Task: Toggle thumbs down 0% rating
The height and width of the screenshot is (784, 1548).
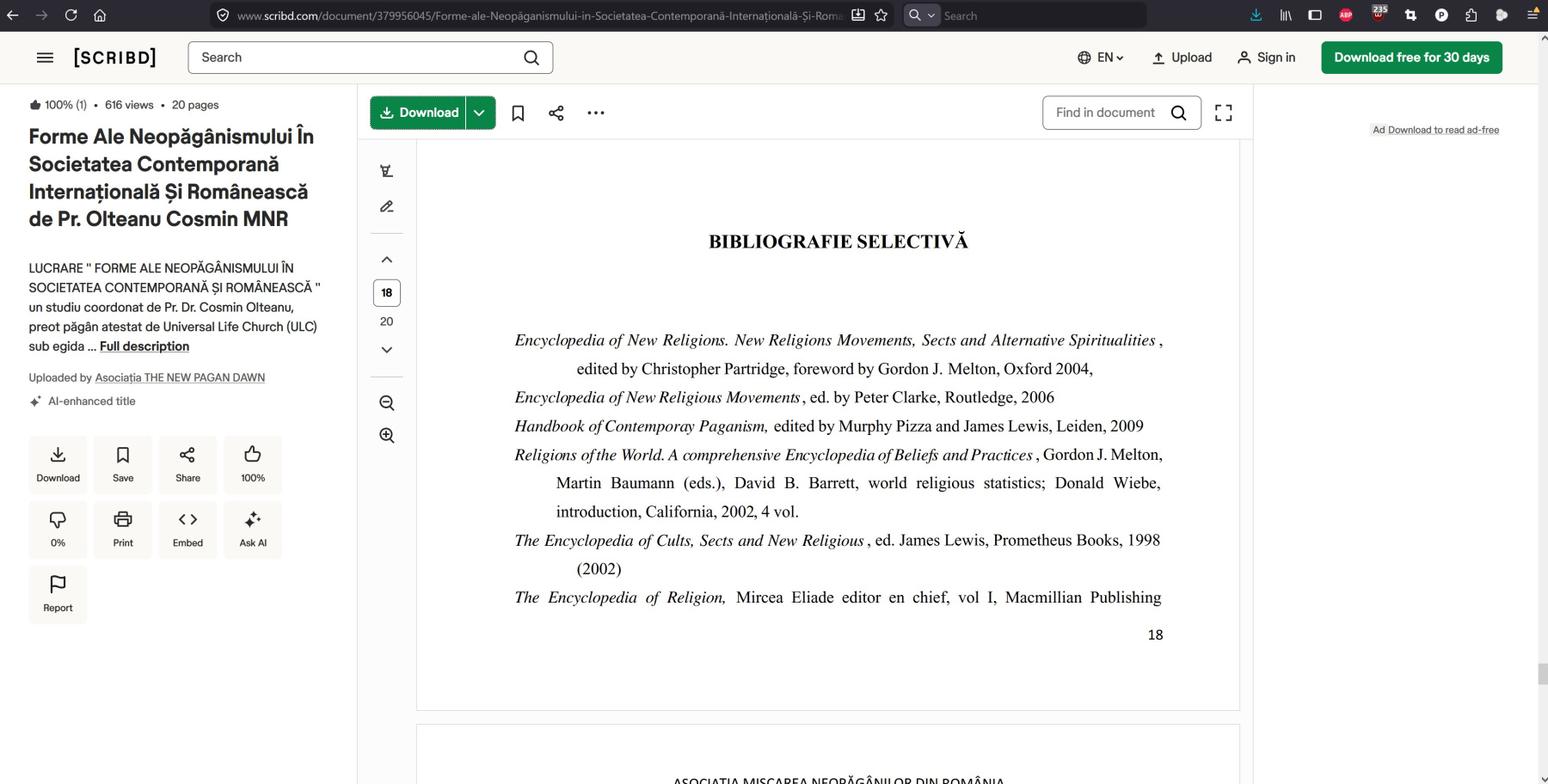Action: click(x=58, y=530)
